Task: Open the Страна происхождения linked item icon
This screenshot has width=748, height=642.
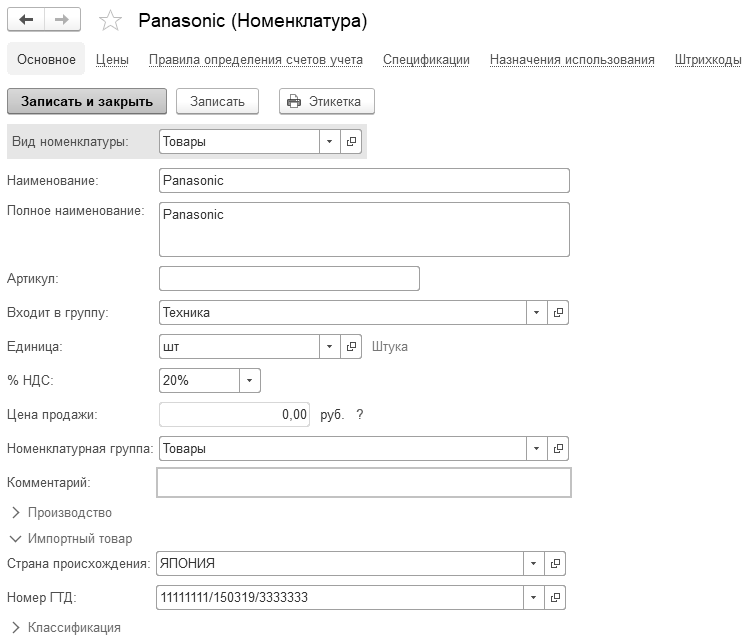Action: click(555, 563)
